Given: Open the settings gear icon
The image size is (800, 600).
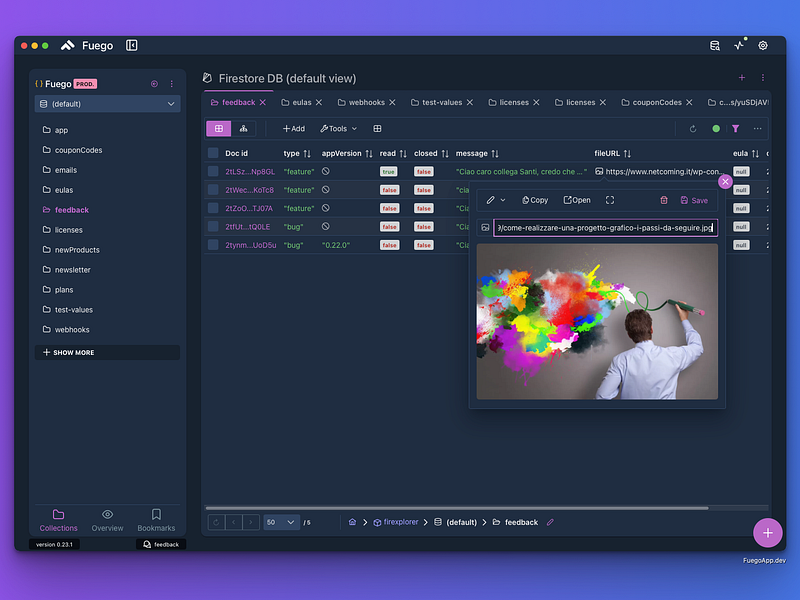Looking at the screenshot, I should tap(763, 45).
